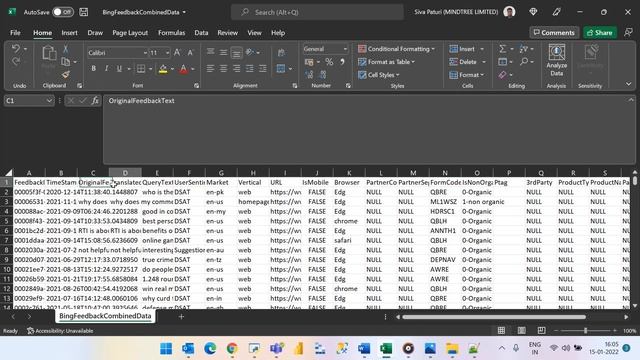Switch to Page Layout view icon
The image size is (640, 360).
coord(521,330)
